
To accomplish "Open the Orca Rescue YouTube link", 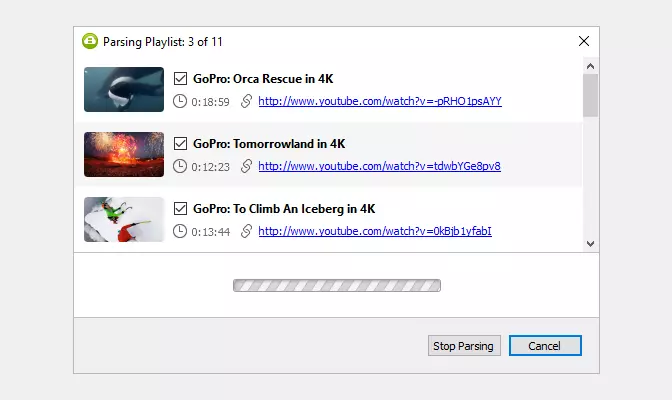I will [x=380, y=101].
